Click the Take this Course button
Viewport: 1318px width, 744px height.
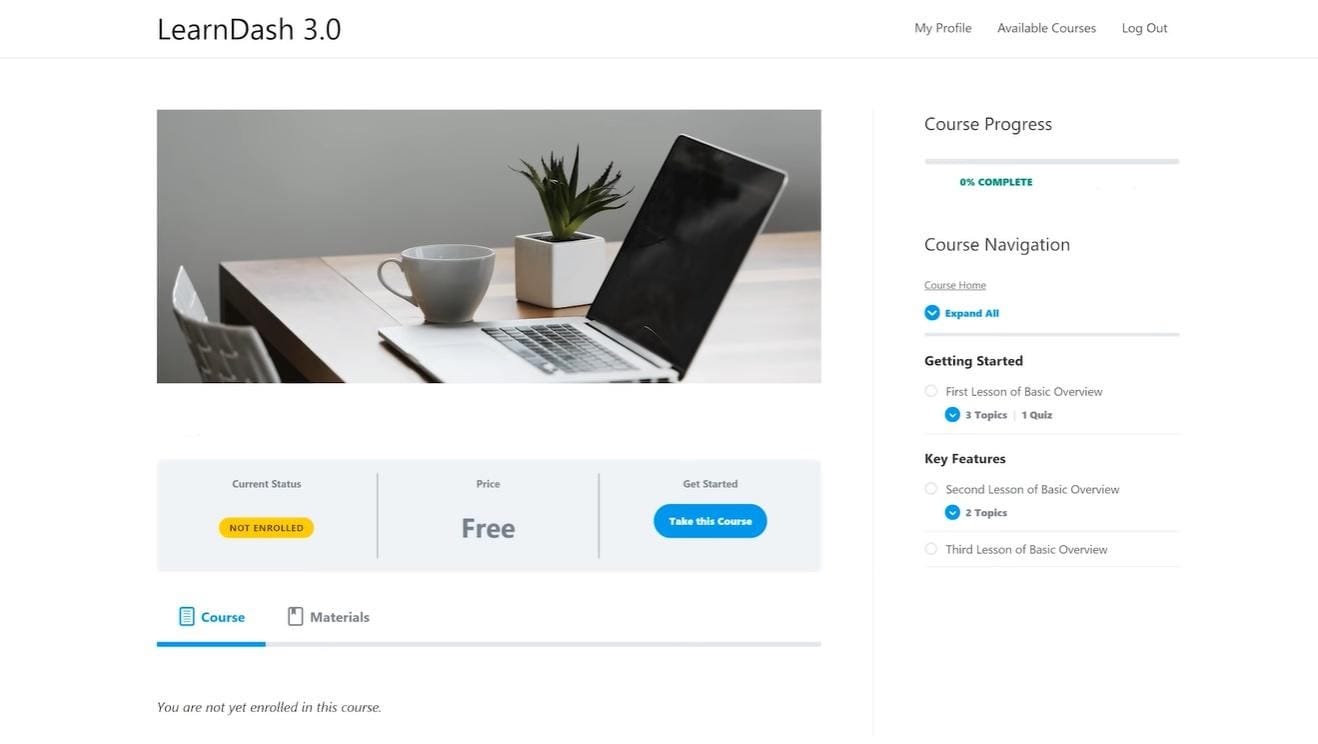coord(710,521)
